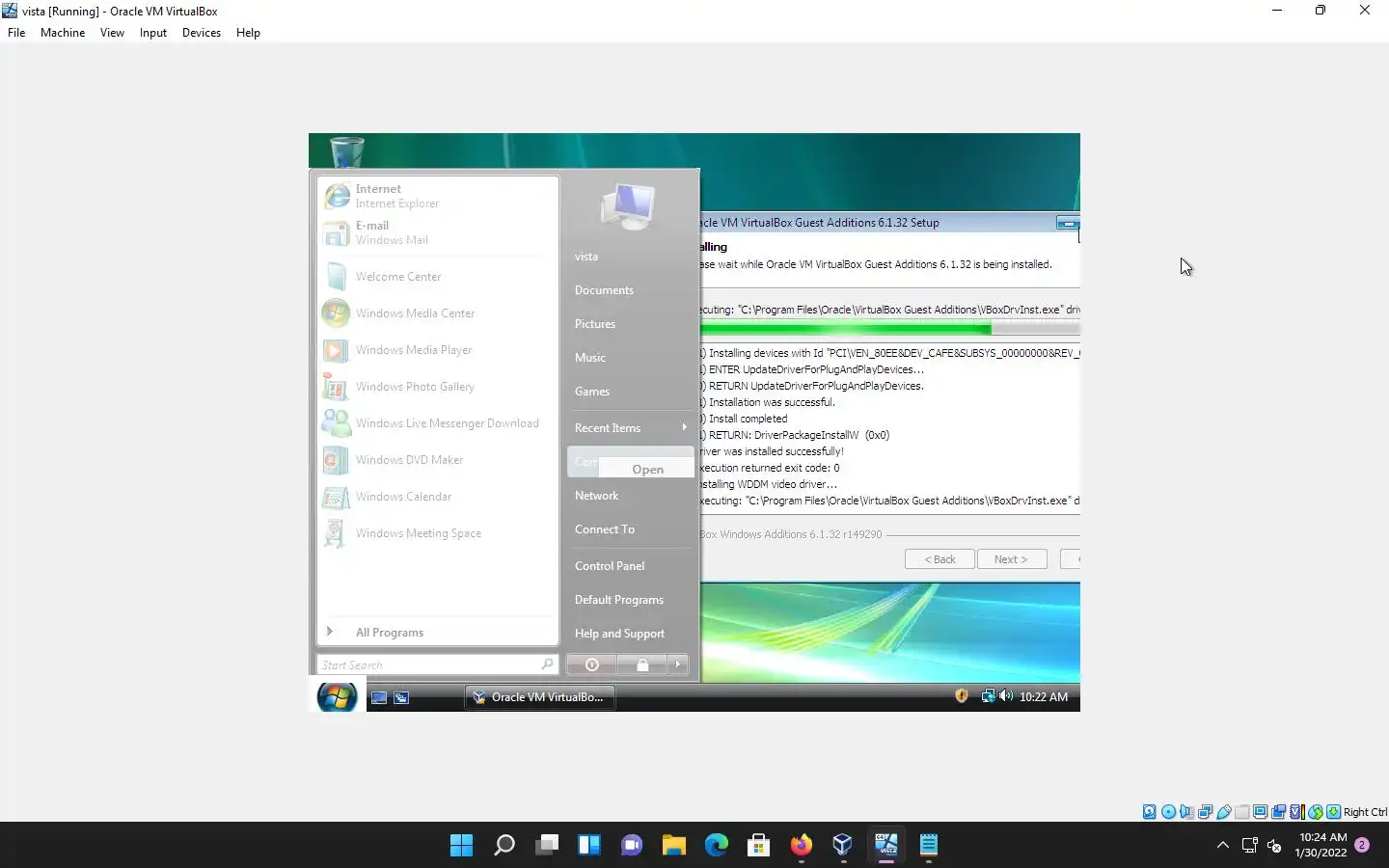This screenshot has height=868, width=1389.
Task: Open Windows DVD Maker
Action: (437, 460)
